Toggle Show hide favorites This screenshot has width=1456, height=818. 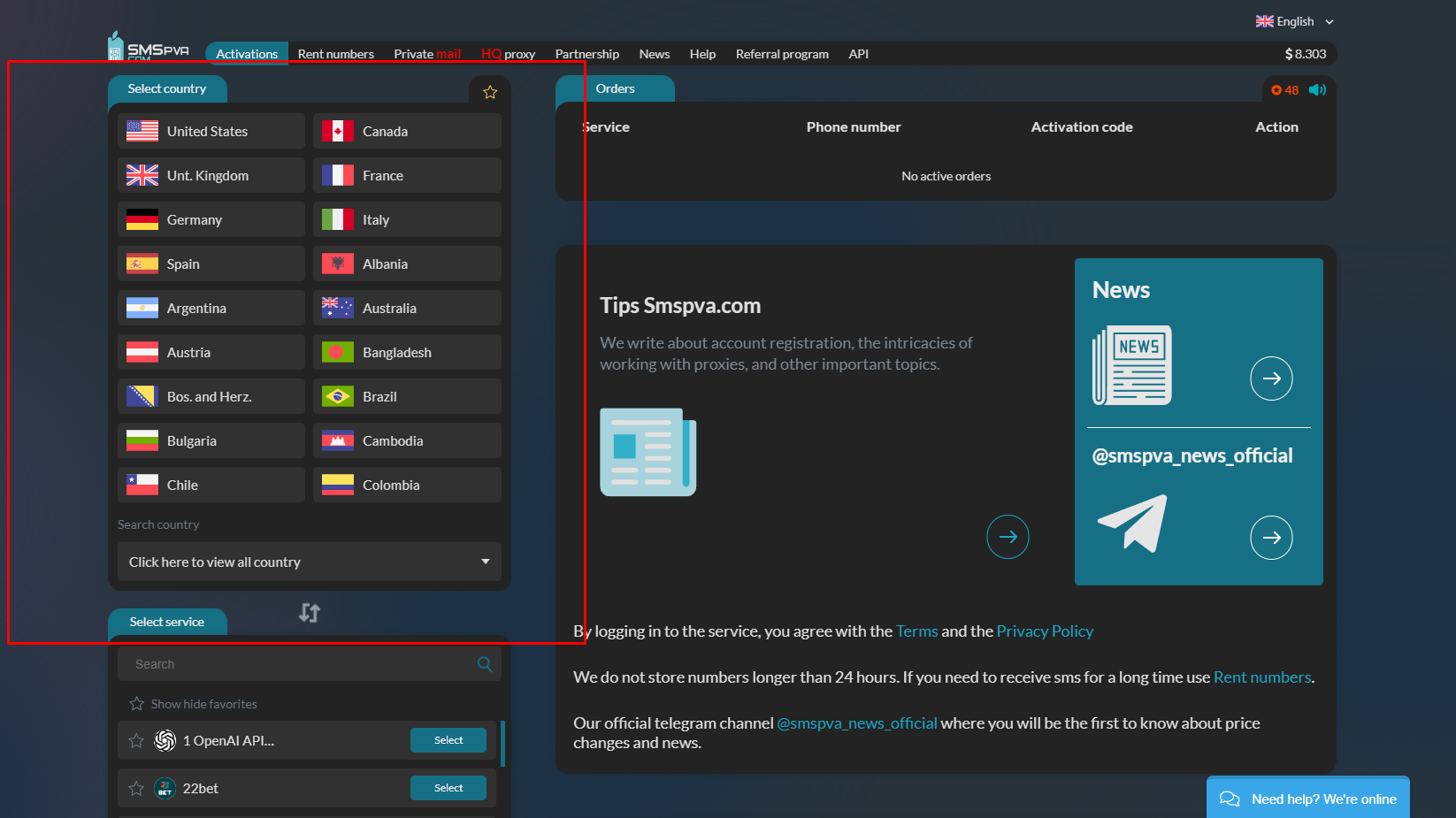click(194, 704)
